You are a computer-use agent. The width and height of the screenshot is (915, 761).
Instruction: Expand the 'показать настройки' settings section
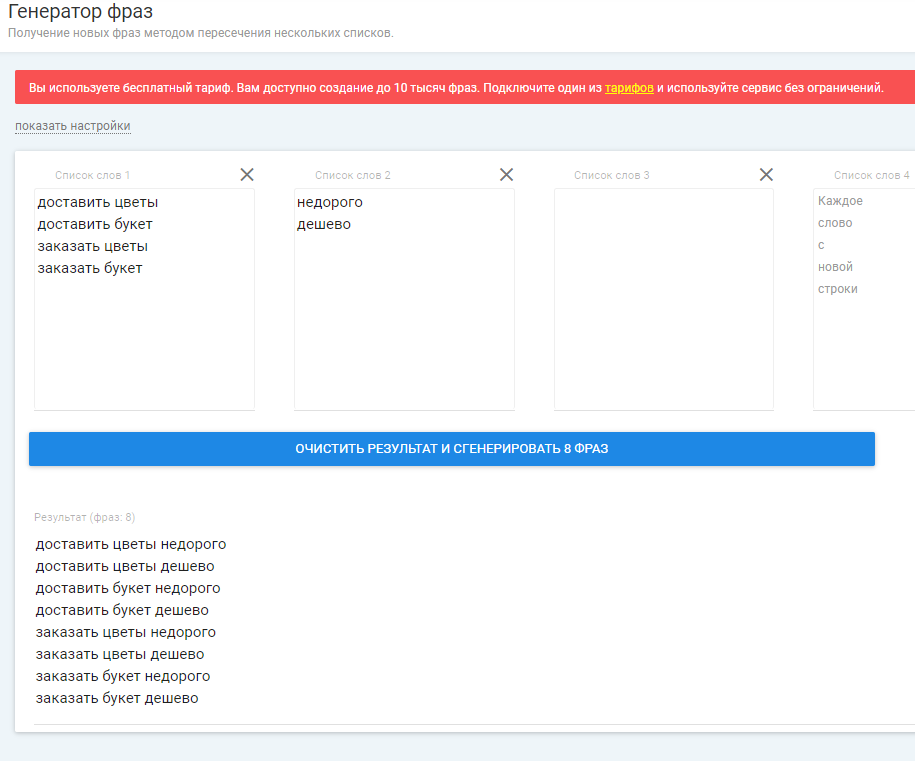point(72,126)
